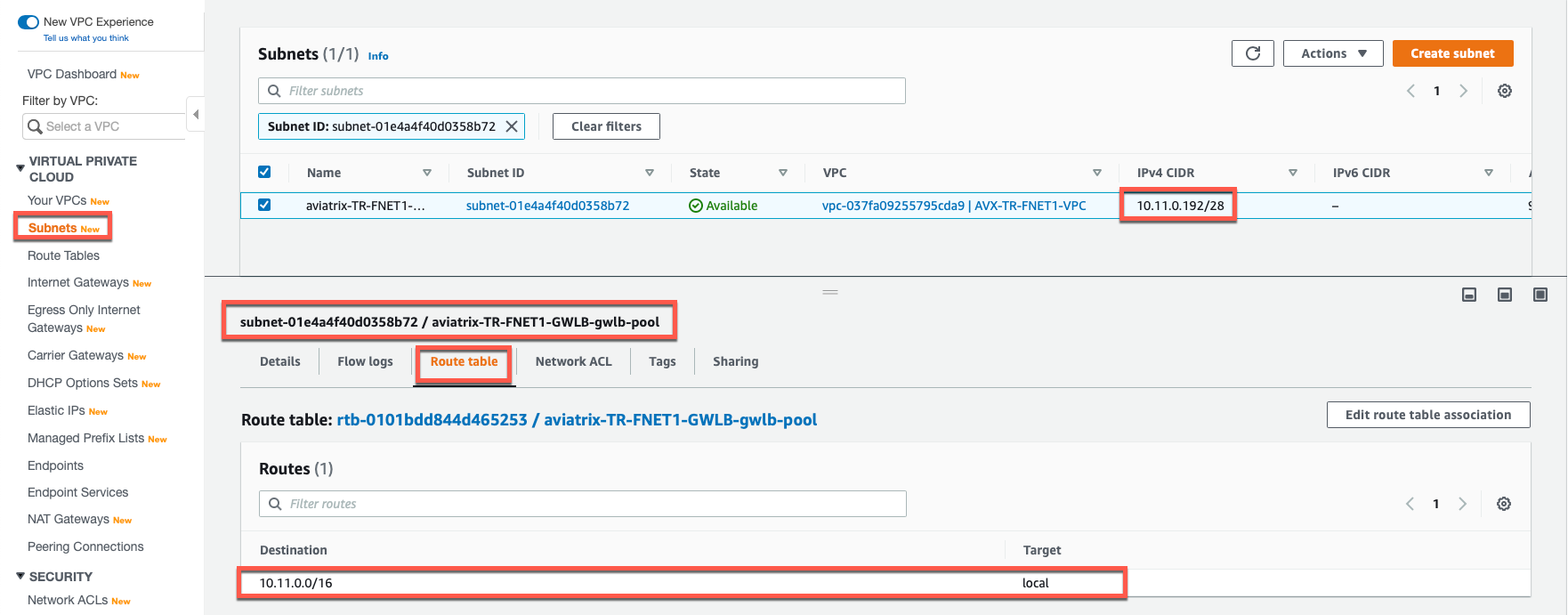1568x615 pixels.
Task: Toggle select-all subnets checkbox
Action: (x=264, y=172)
